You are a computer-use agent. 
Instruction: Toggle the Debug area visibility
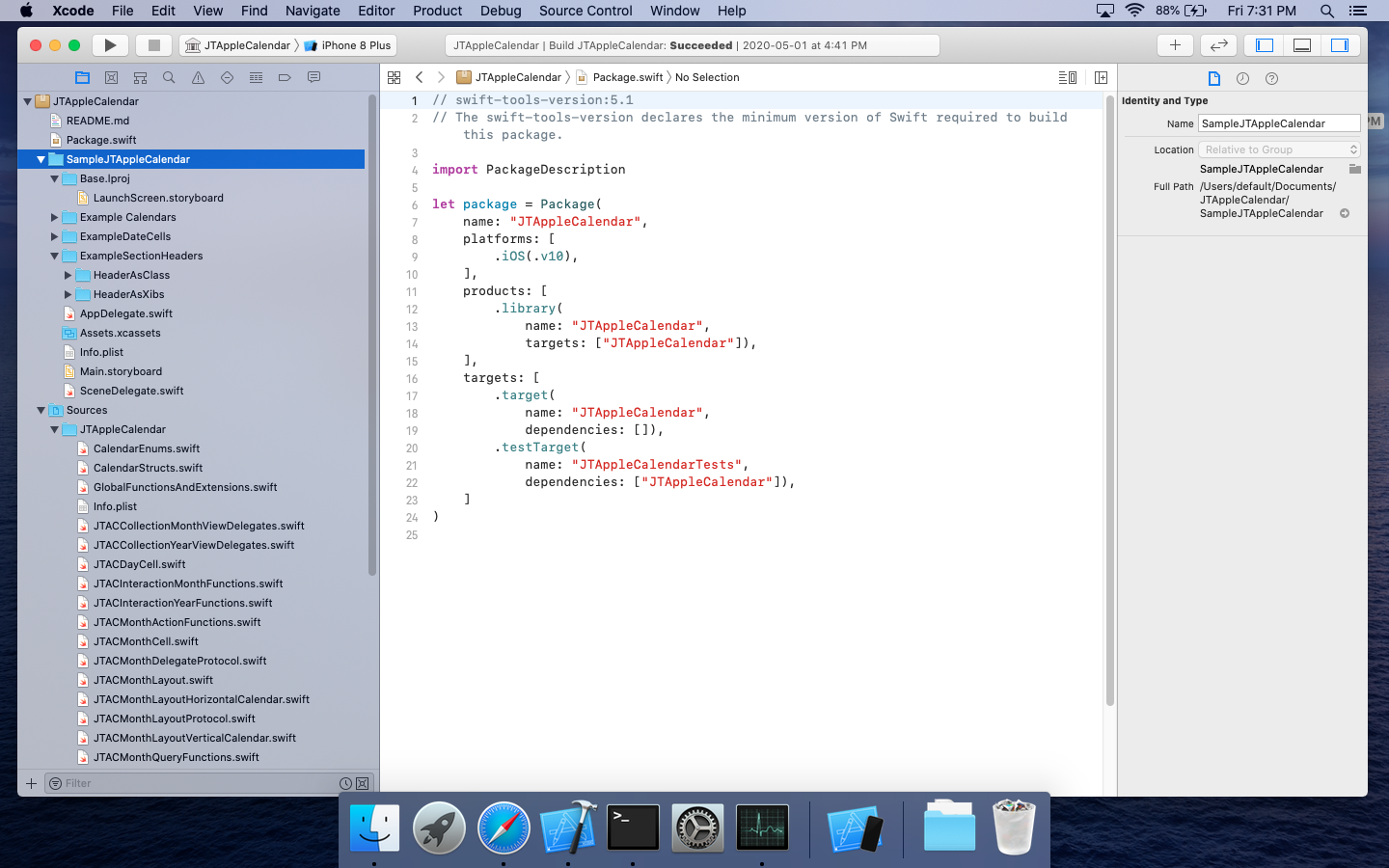1302,45
